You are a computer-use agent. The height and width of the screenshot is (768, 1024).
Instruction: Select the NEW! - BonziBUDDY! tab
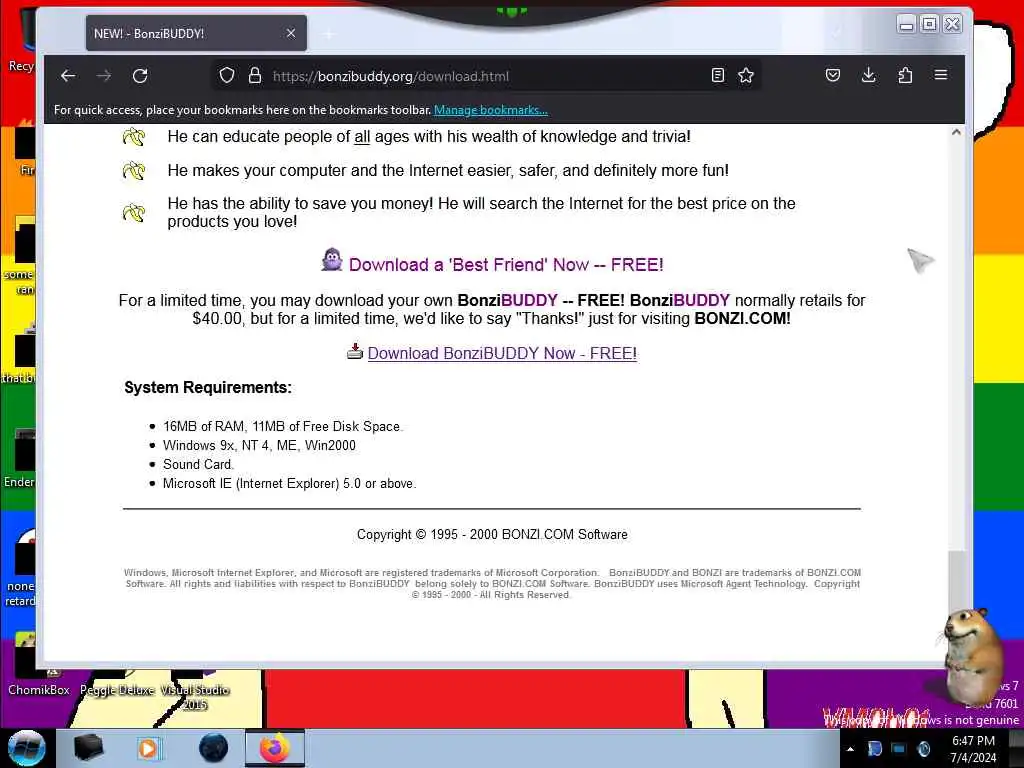(x=196, y=33)
